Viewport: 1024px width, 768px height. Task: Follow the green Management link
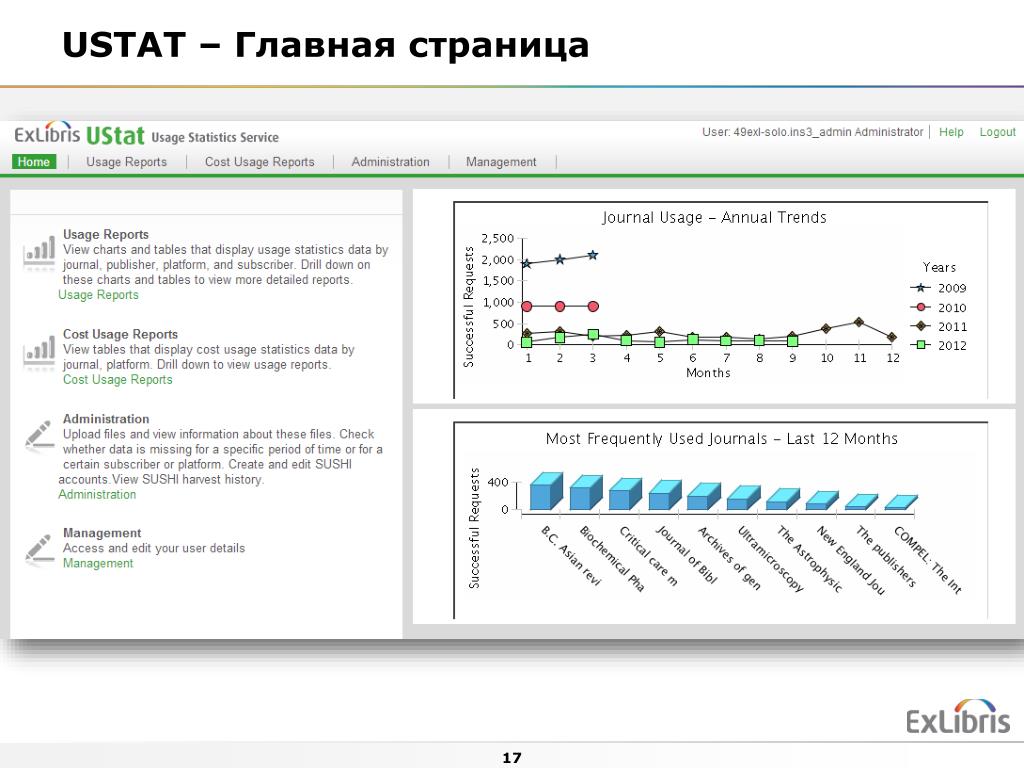point(98,563)
